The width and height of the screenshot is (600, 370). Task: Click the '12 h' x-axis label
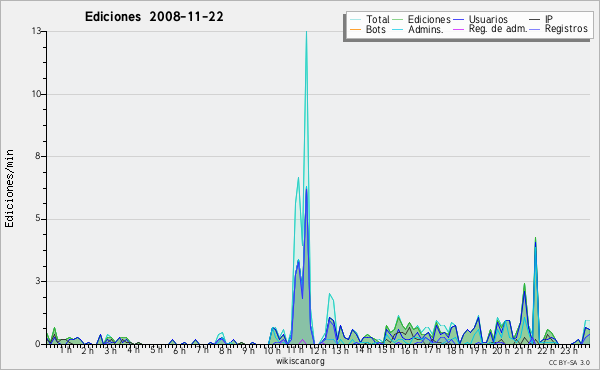[318, 350]
